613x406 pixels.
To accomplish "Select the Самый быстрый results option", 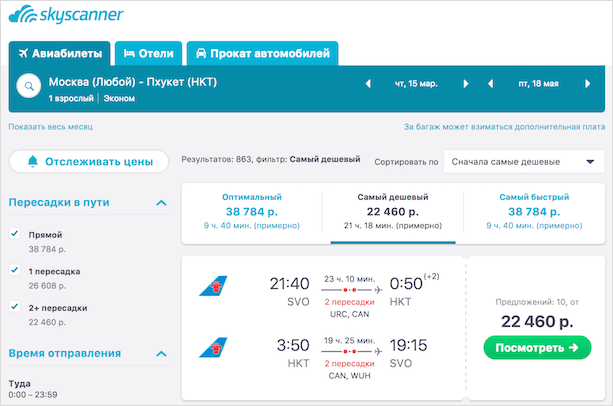I will click(x=534, y=211).
